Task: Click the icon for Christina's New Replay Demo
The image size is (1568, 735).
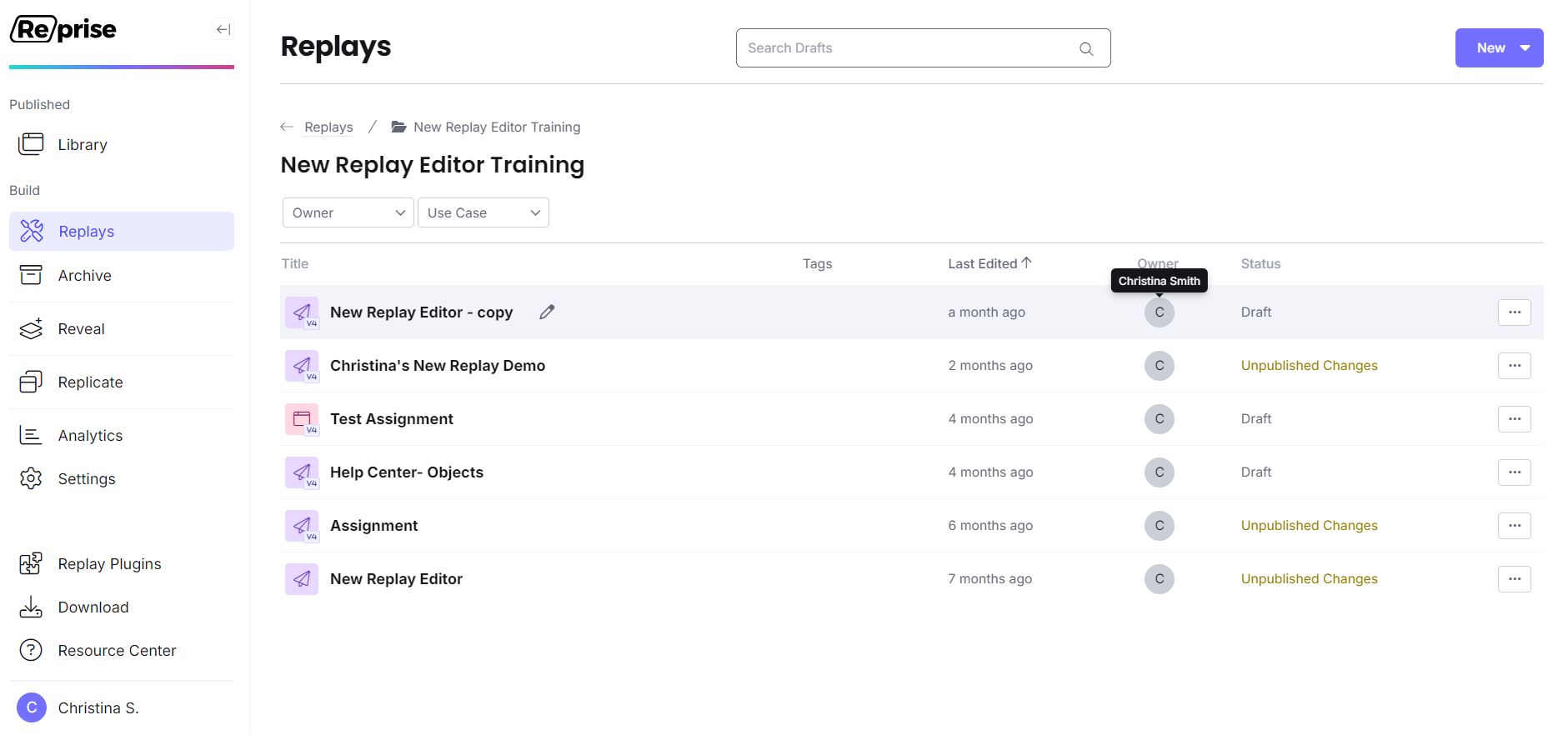Action: (302, 366)
